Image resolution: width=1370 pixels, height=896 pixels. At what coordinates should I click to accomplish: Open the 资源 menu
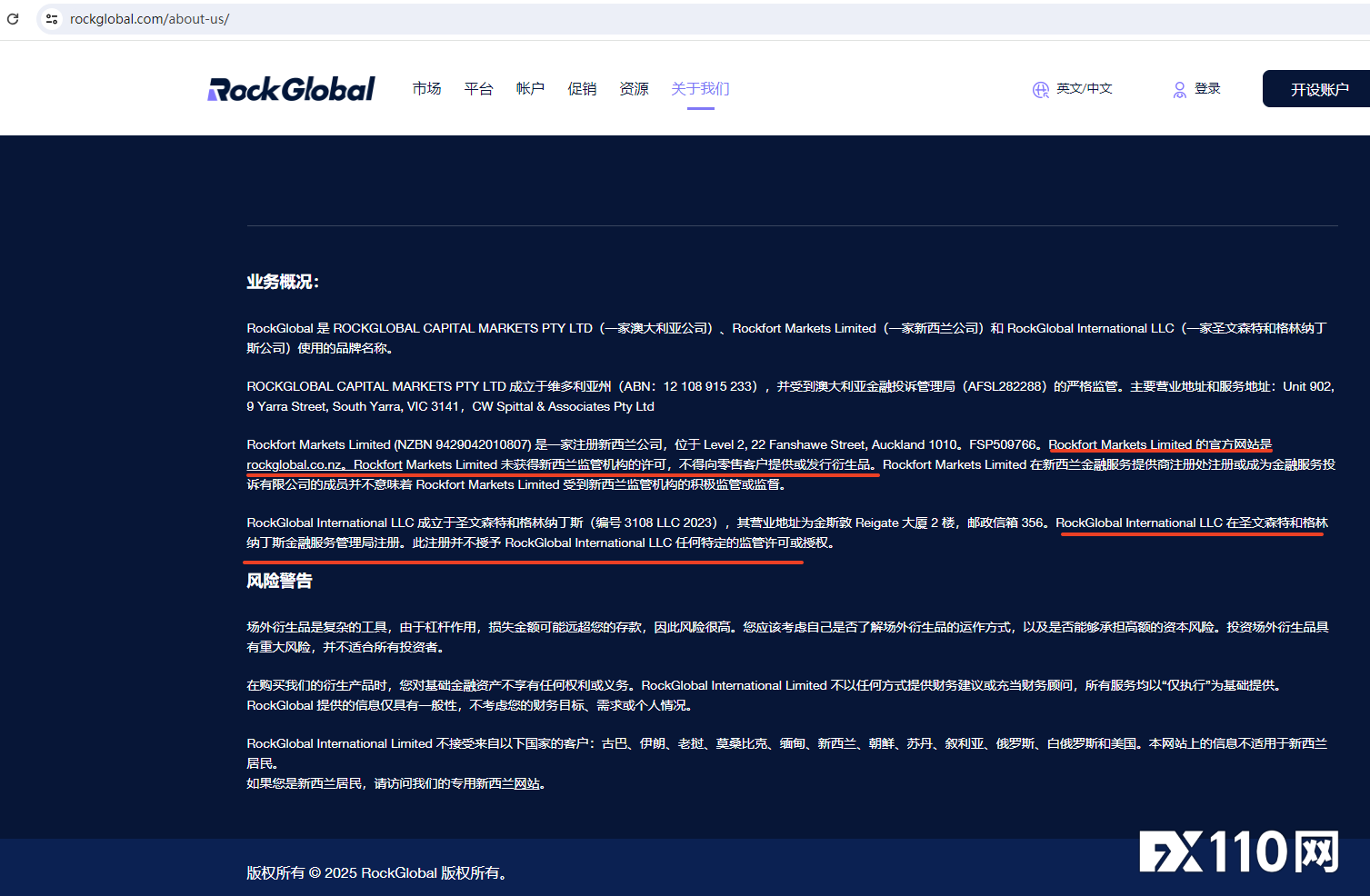(x=634, y=88)
